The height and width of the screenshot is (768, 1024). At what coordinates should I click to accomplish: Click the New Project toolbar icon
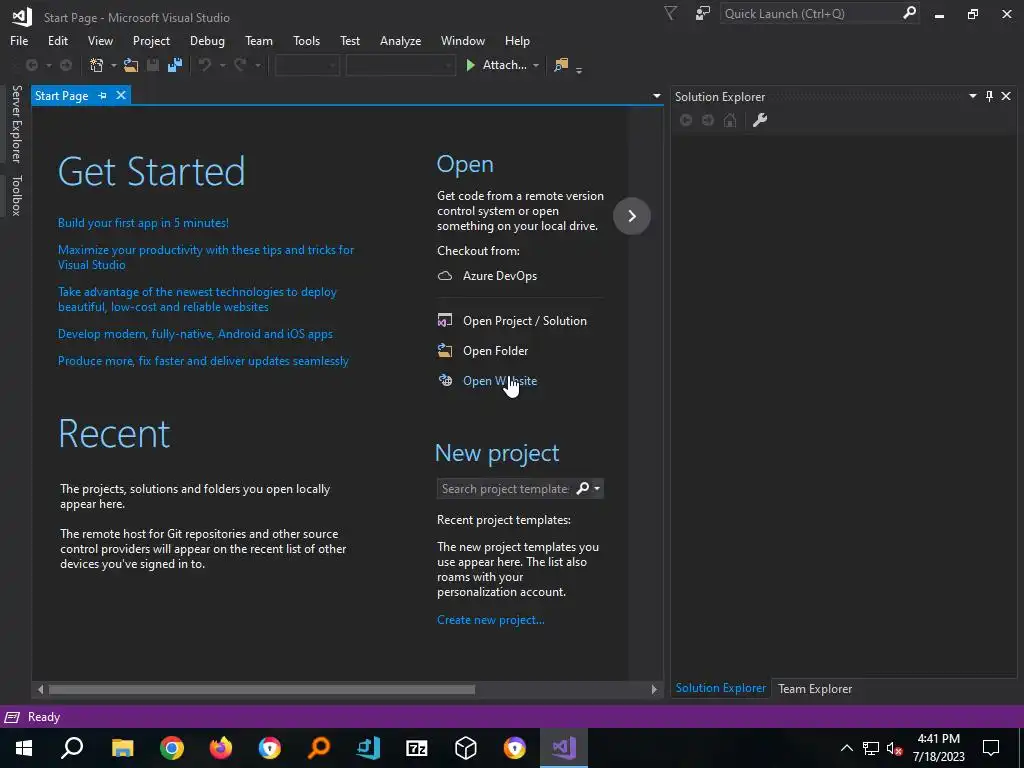tap(97, 65)
